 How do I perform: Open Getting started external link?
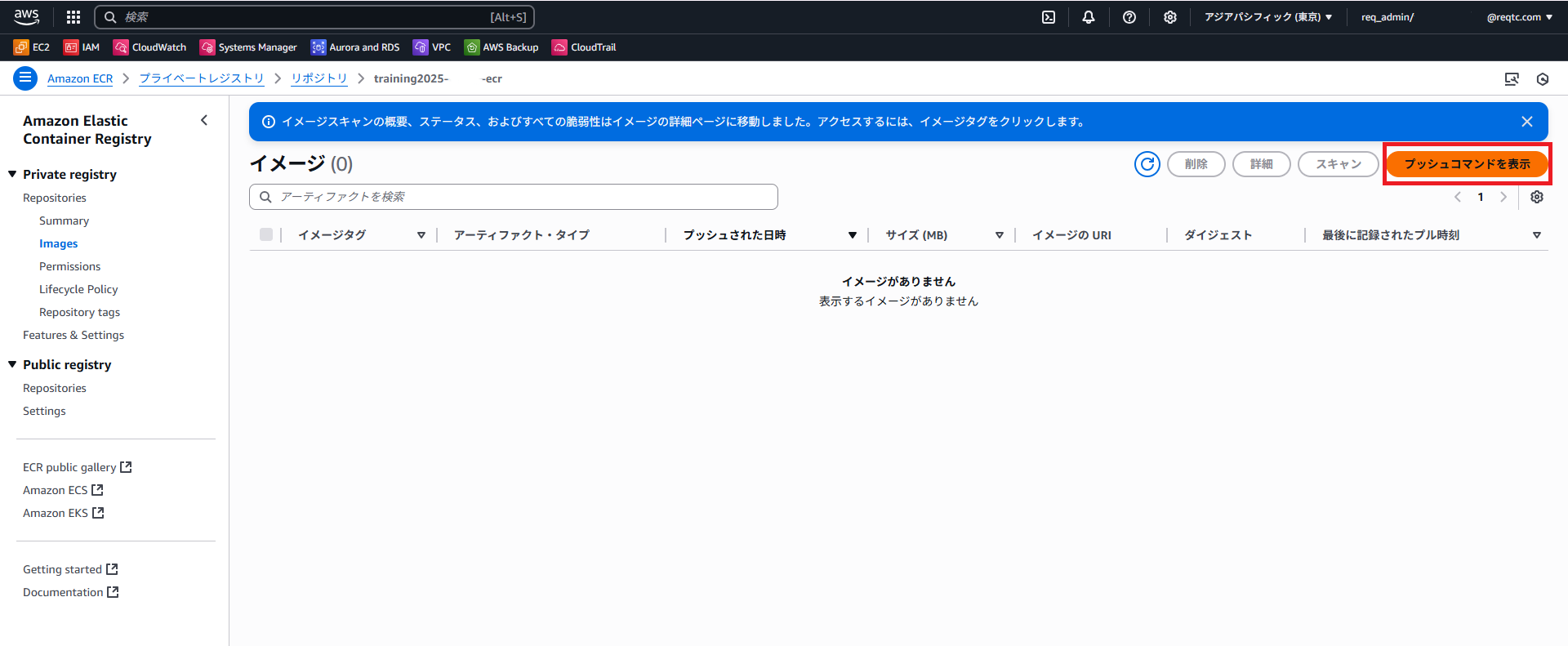pos(70,569)
